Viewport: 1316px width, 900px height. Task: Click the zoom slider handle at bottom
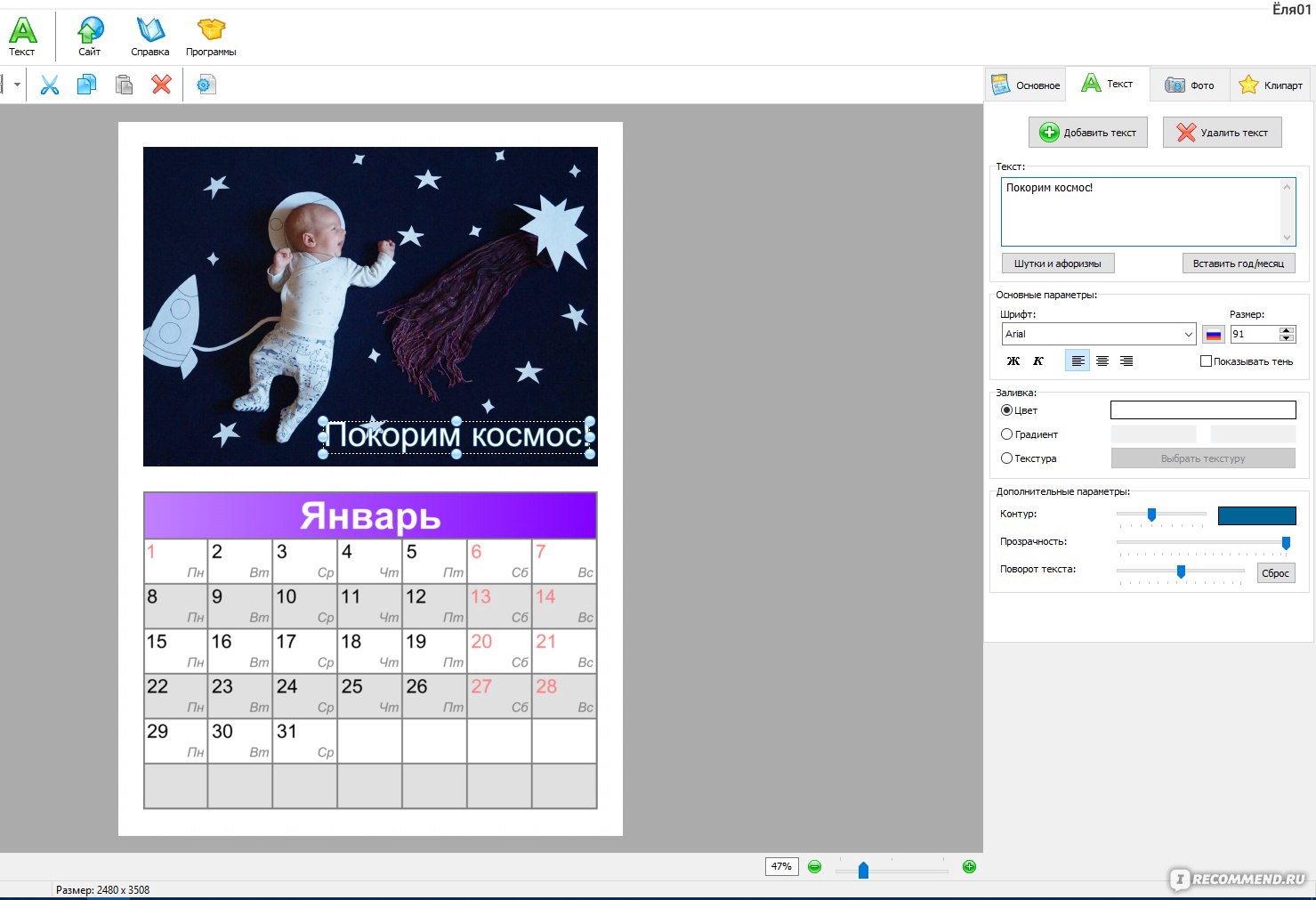tap(863, 870)
